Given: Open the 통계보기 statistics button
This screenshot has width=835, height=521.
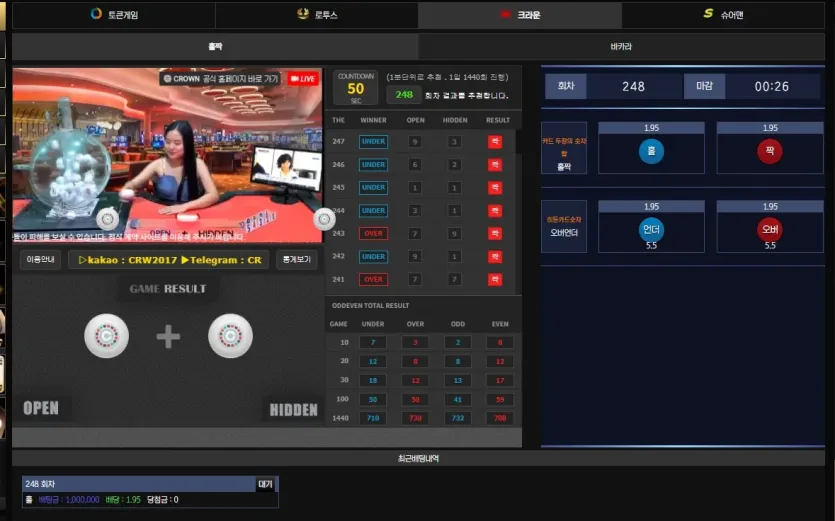Looking at the screenshot, I should click(x=297, y=259).
